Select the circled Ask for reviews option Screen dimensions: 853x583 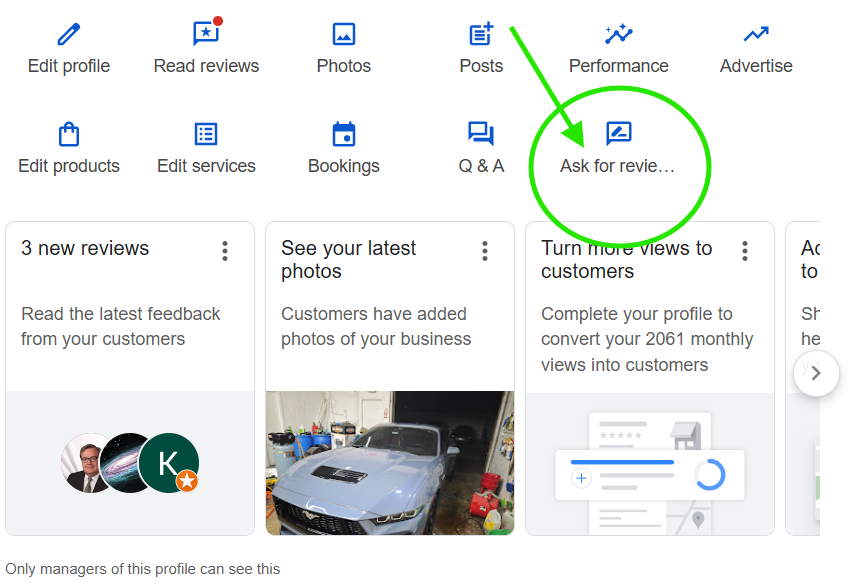(619, 145)
